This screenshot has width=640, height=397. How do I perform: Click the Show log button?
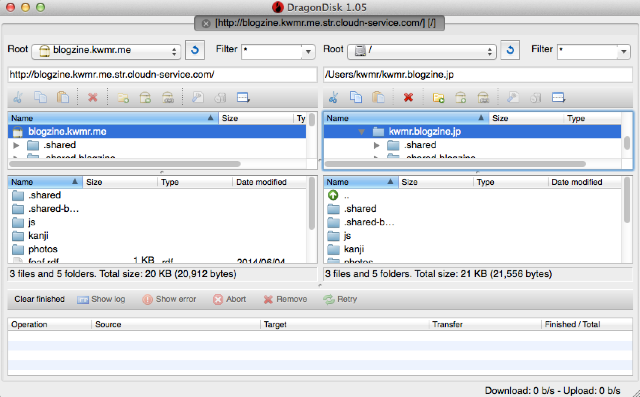(x=101, y=299)
